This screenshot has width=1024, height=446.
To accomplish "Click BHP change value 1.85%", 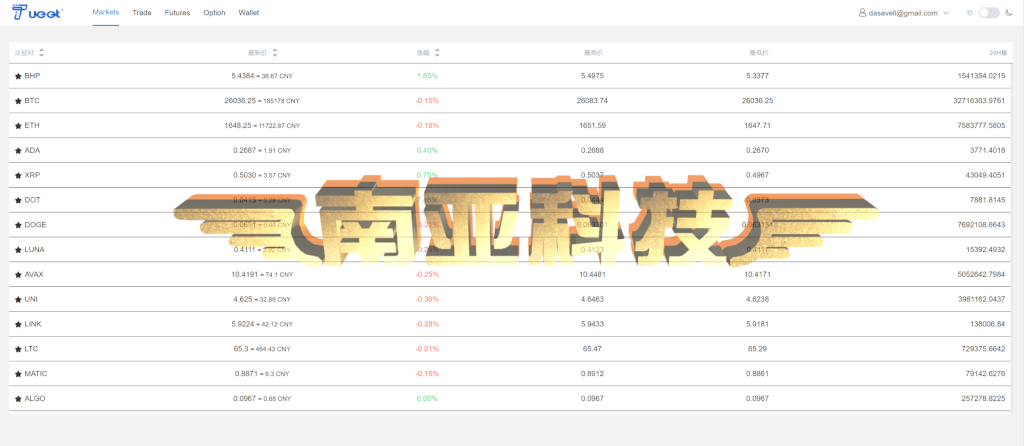I will pos(427,76).
